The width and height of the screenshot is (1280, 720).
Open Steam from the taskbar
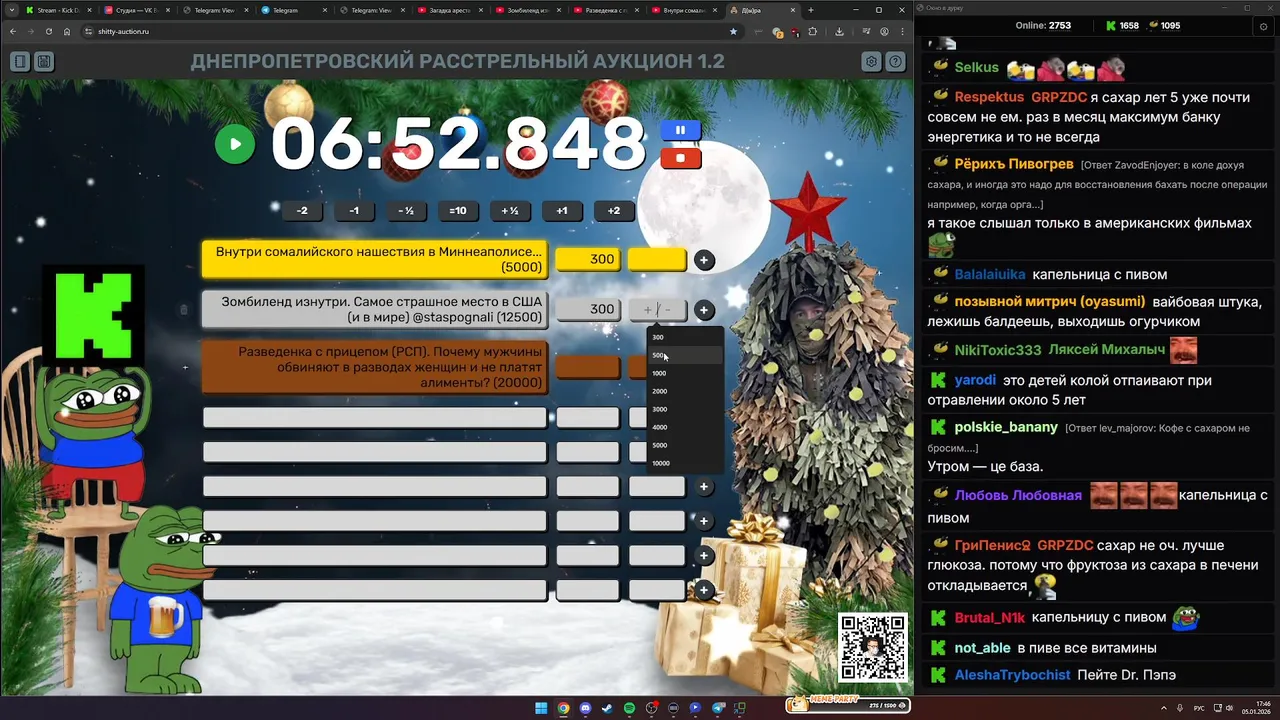click(607, 708)
